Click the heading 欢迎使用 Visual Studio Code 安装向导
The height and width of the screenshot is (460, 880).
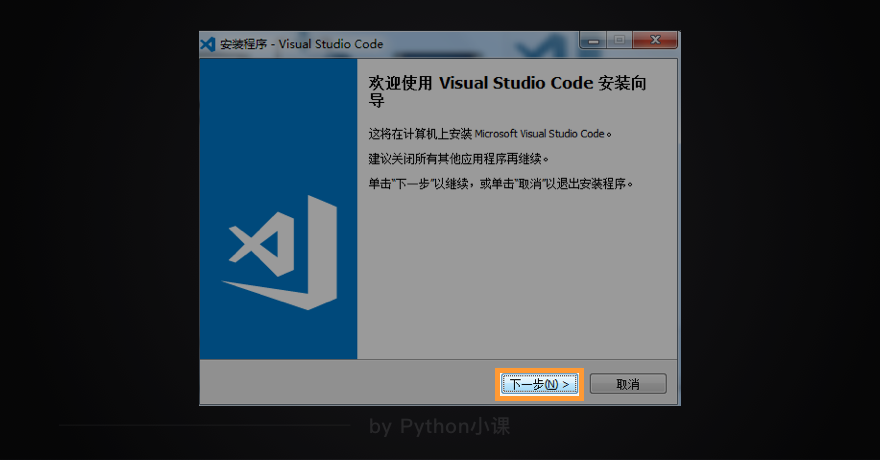[507, 91]
